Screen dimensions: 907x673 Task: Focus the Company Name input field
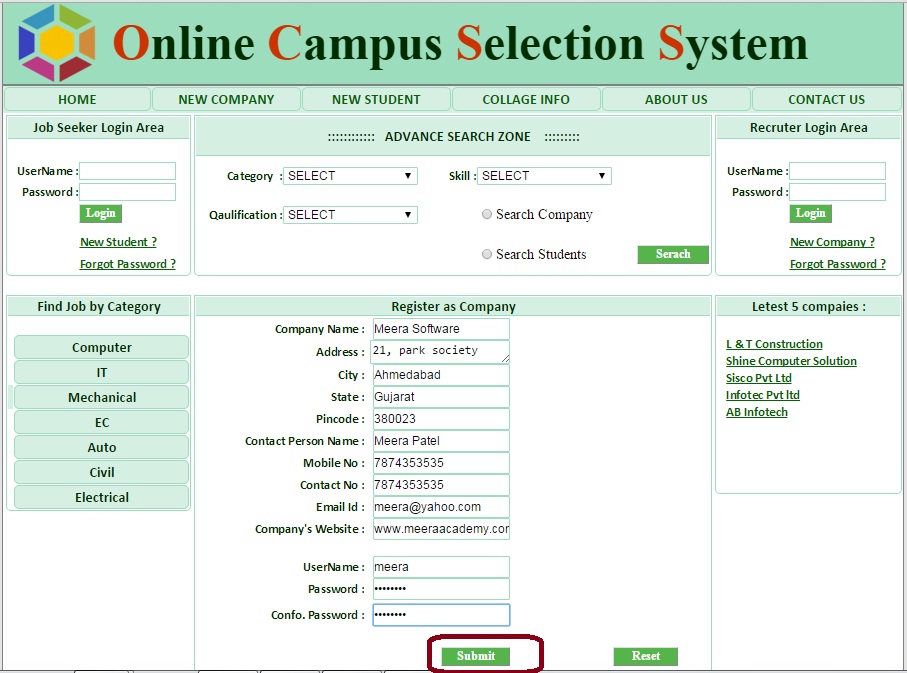click(x=440, y=329)
